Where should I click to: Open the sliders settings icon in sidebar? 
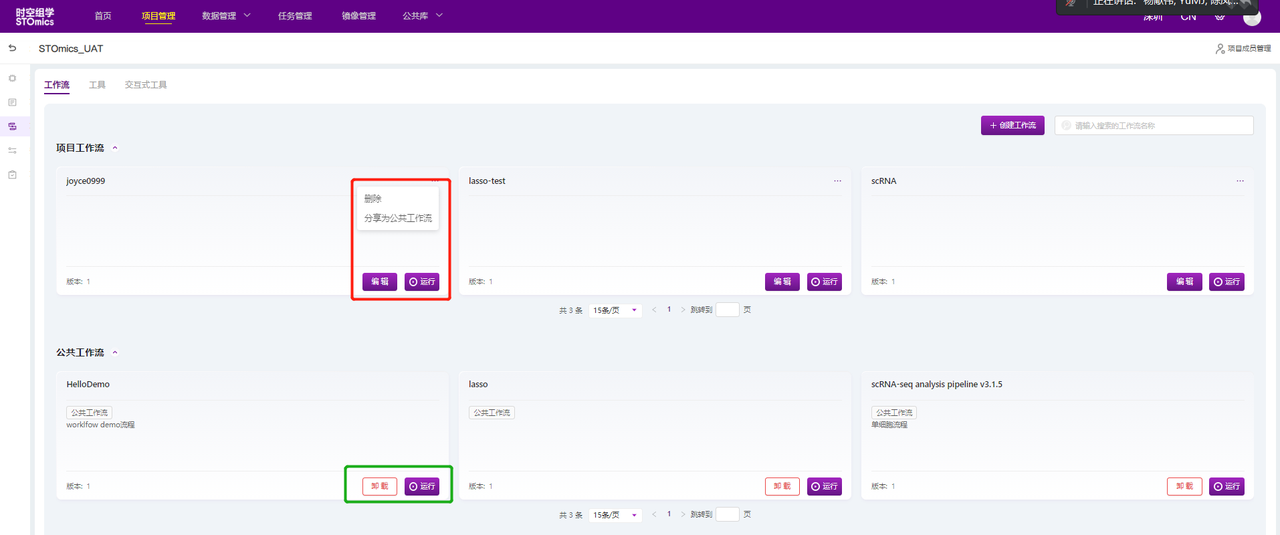click(12, 150)
